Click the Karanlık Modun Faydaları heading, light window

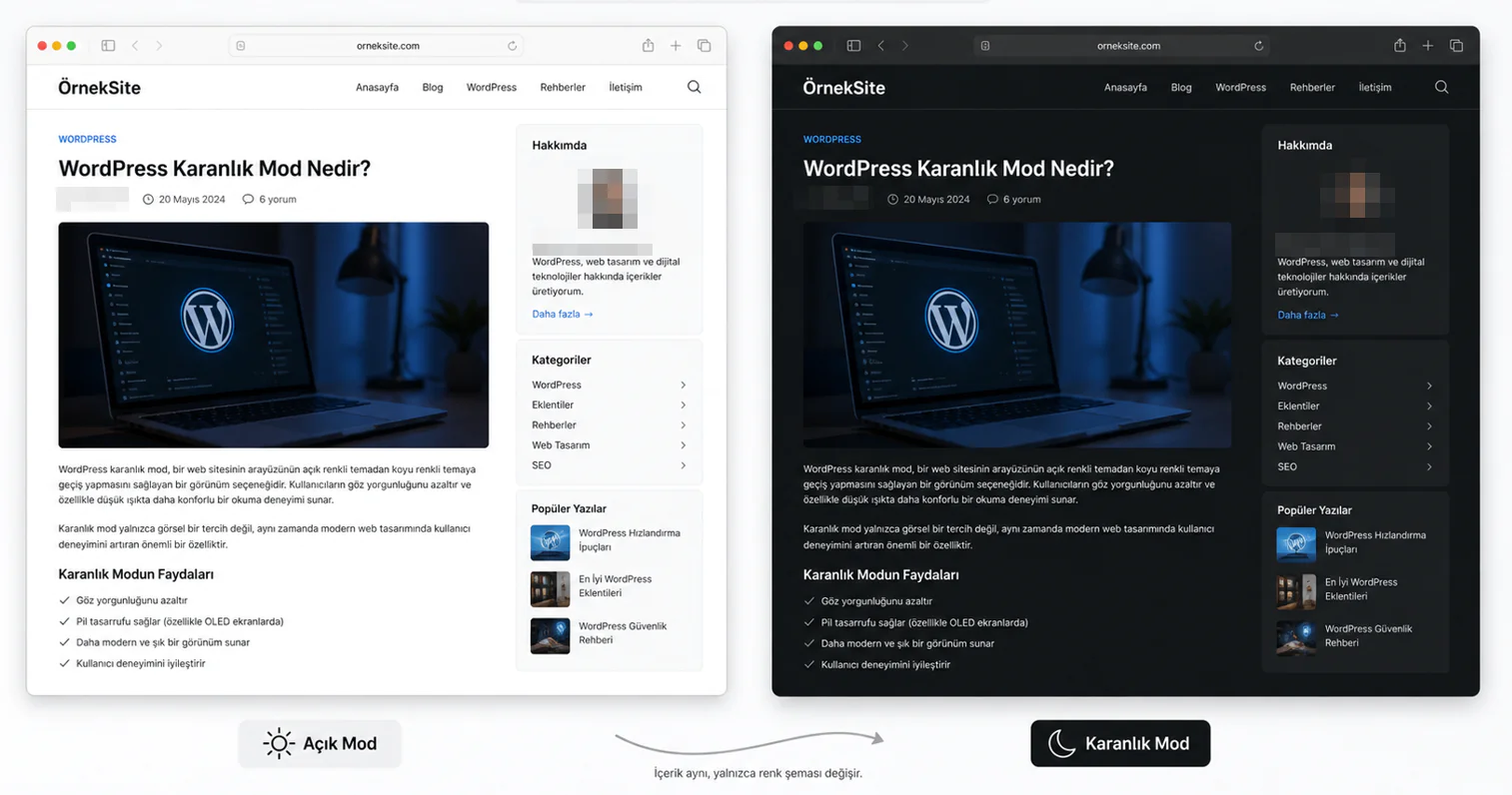tap(136, 574)
